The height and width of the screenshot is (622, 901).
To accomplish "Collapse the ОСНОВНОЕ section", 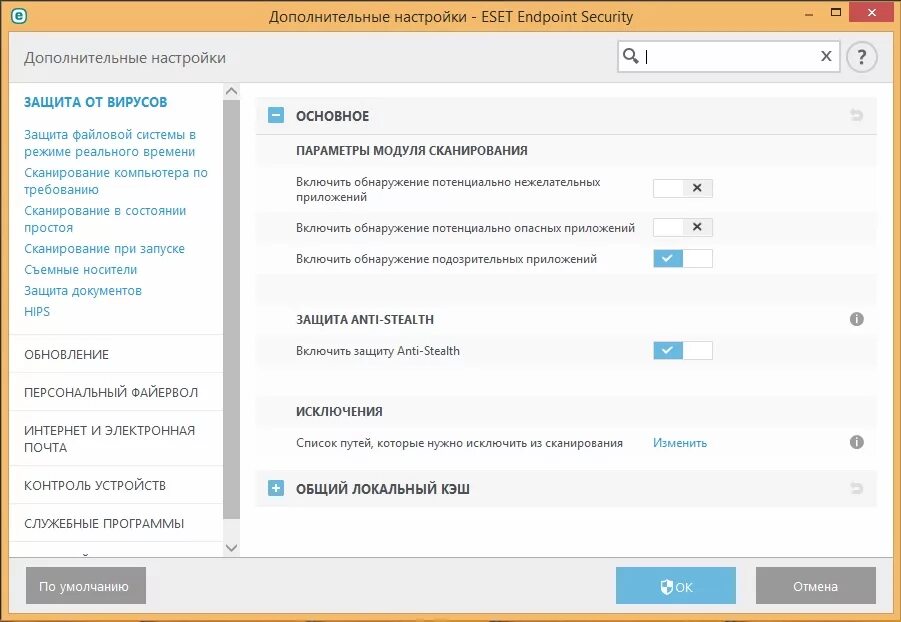I will coord(276,115).
